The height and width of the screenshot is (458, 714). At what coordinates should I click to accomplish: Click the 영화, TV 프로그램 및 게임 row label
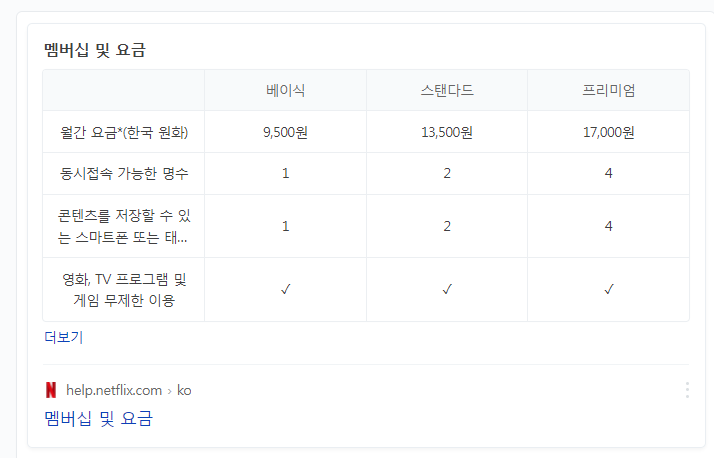(x=124, y=290)
